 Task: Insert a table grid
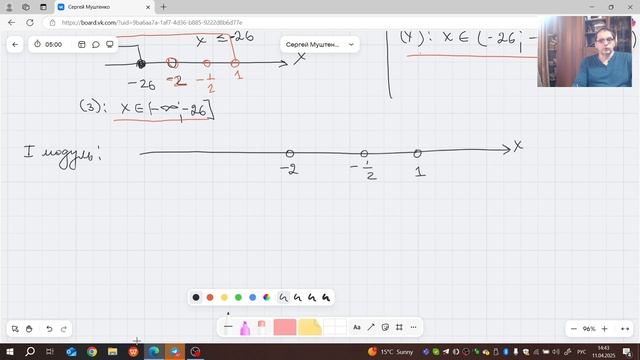(335, 327)
